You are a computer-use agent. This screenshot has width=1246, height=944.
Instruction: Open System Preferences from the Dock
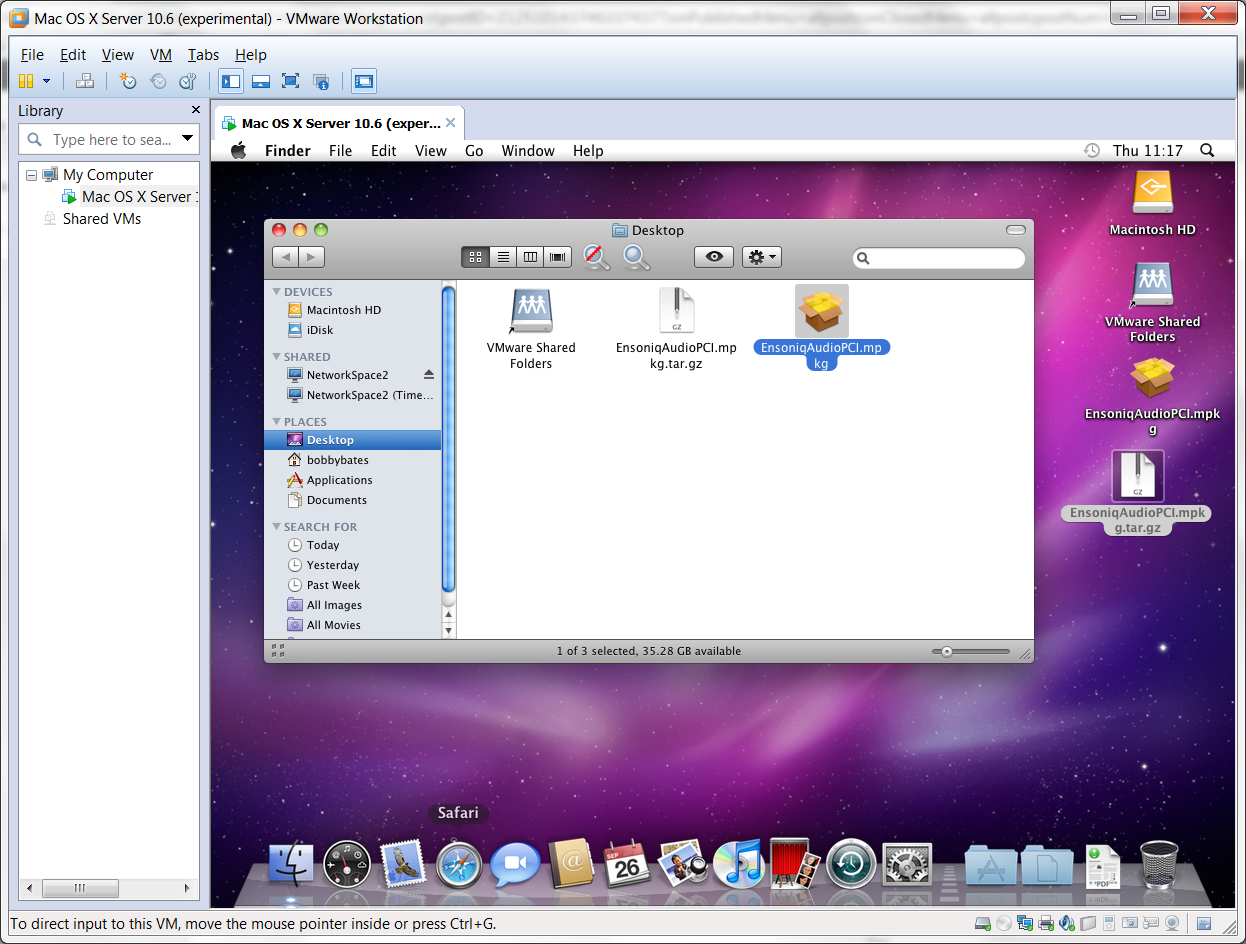(x=907, y=863)
